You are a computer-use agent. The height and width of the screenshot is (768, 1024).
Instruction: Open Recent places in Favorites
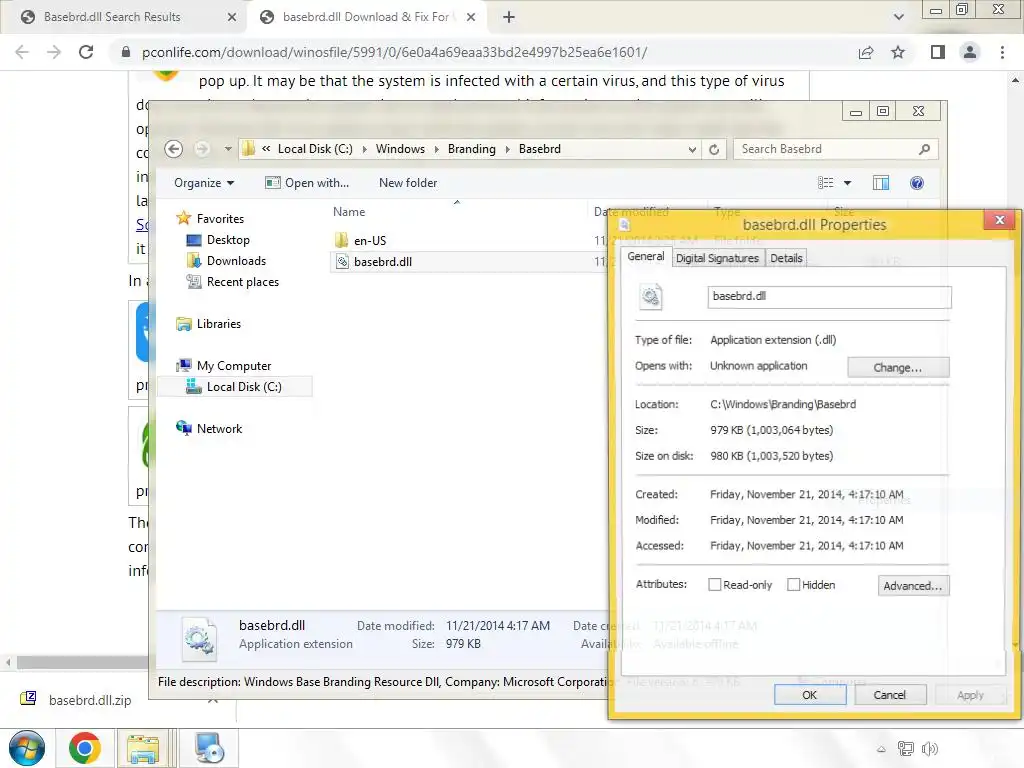pos(242,281)
